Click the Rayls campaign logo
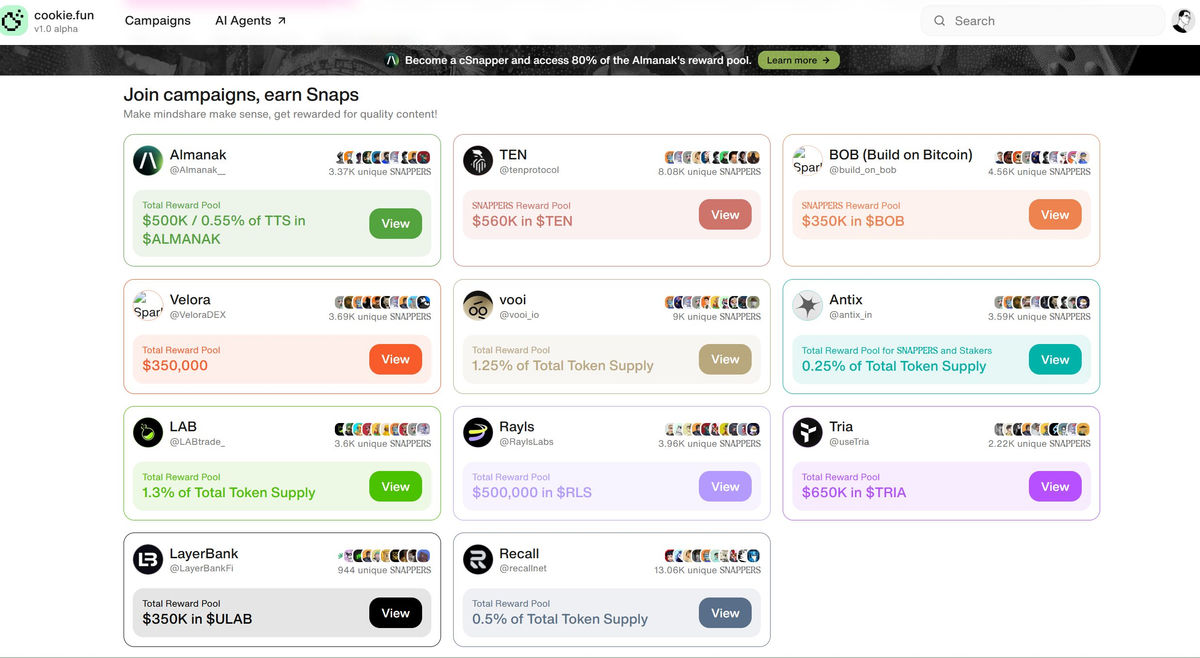This screenshot has width=1200, height=658. coord(478,433)
